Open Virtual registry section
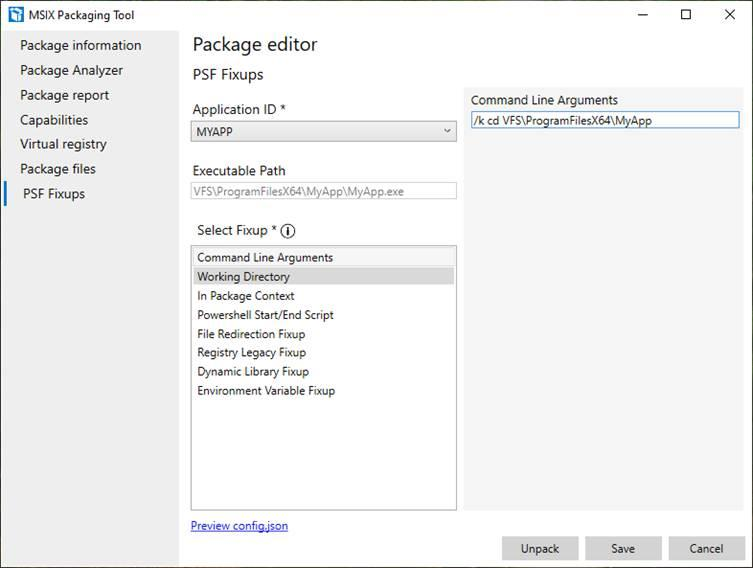 [63, 144]
